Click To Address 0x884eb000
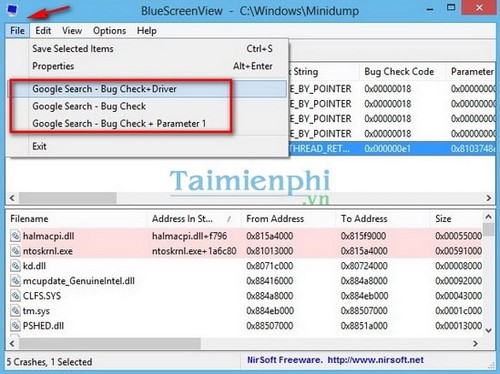The image size is (500, 374). [x=364, y=296]
